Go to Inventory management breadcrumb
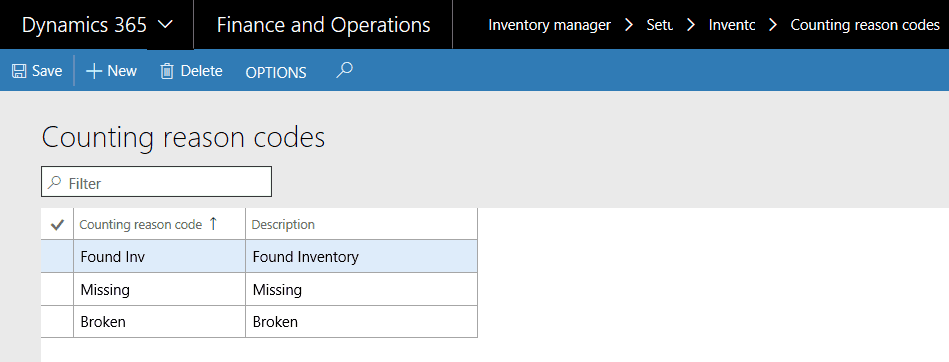The width and height of the screenshot is (949, 362). (550, 25)
